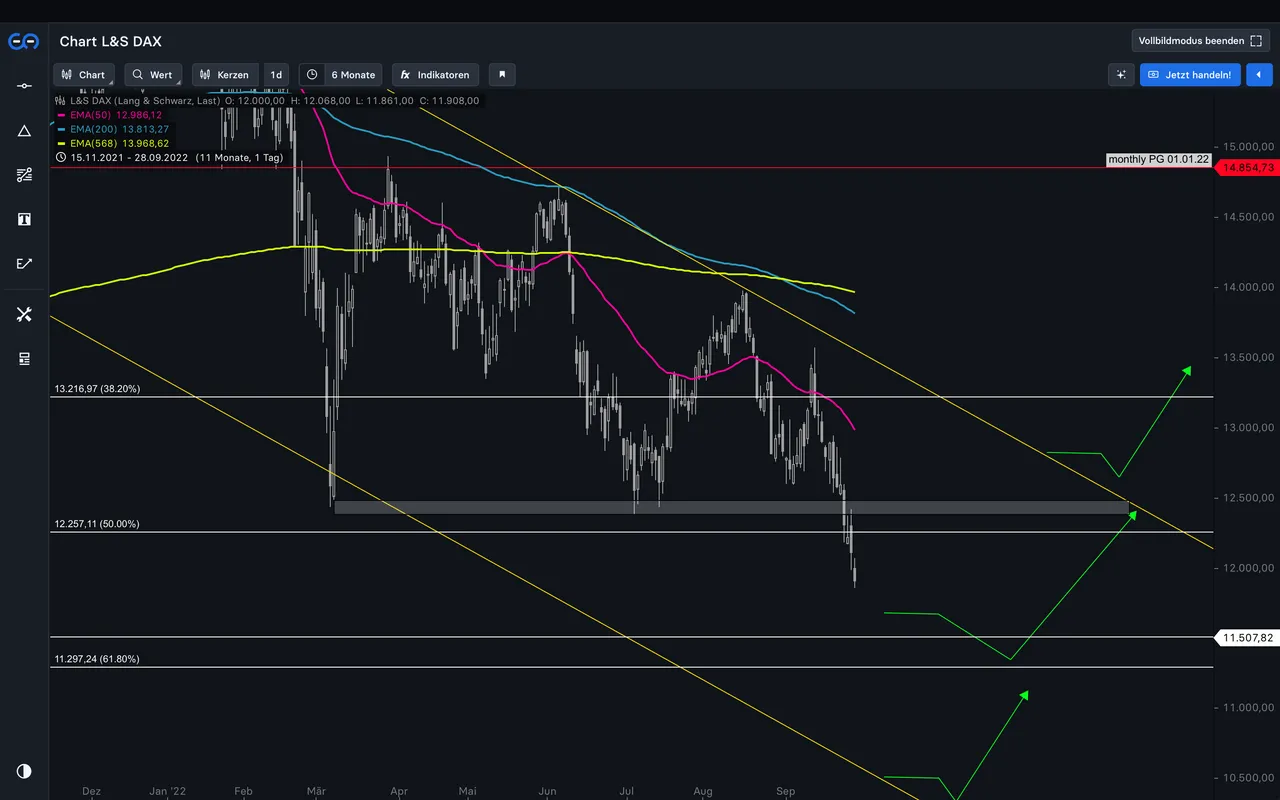Select the text annotation tool
This screenshot has height=800, width=1280.
24,219
